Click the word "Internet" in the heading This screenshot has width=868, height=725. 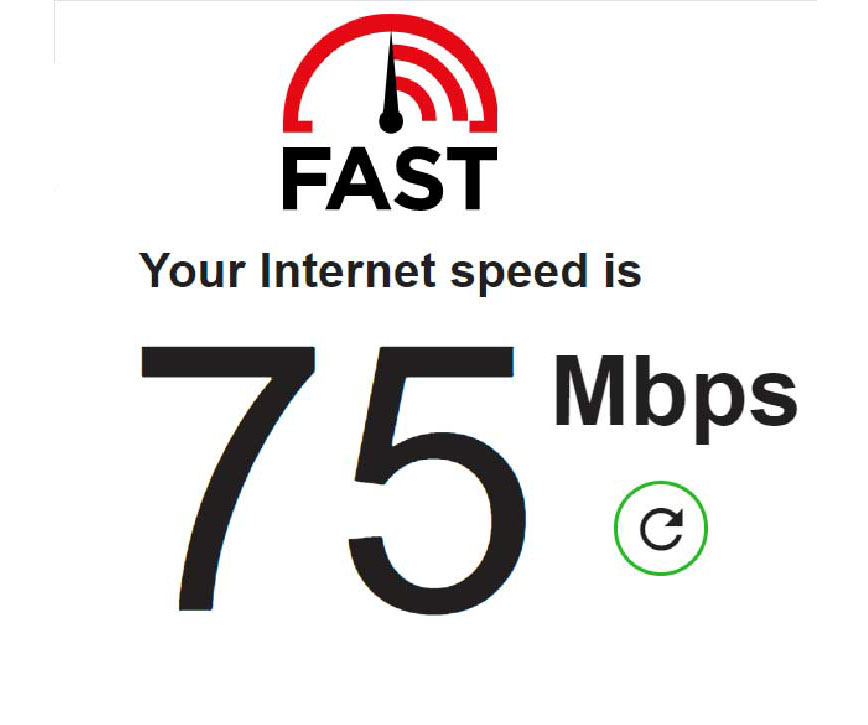[x=348, y=271]
